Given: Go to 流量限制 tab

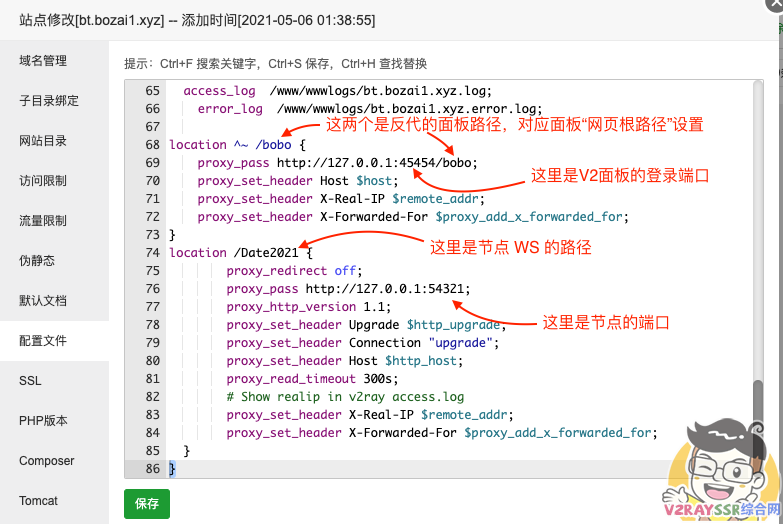Looking at the screenshot, I should (x=43, y=221).
